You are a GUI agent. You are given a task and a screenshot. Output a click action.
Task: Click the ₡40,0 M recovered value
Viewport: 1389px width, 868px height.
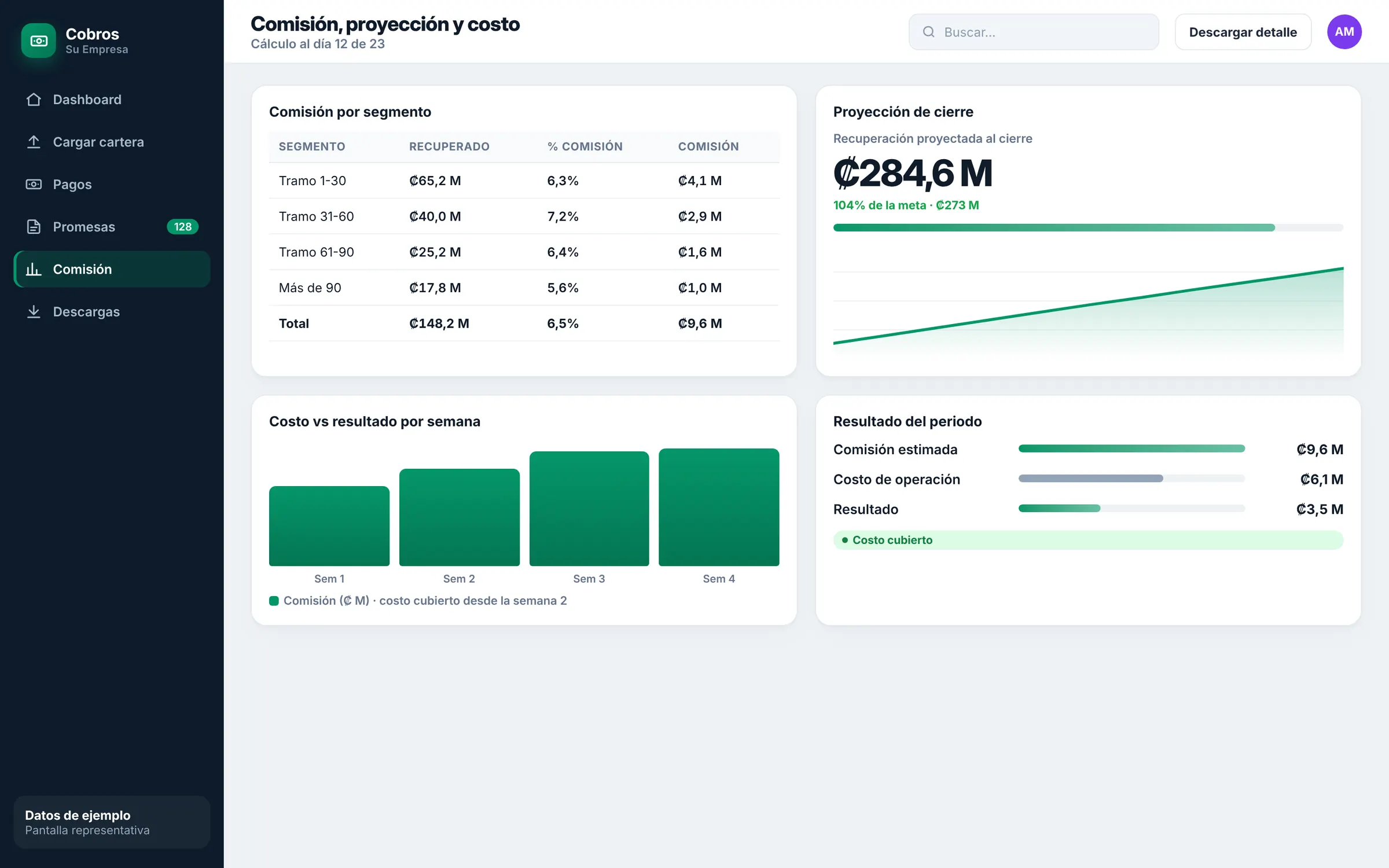[x=435, y=216]
